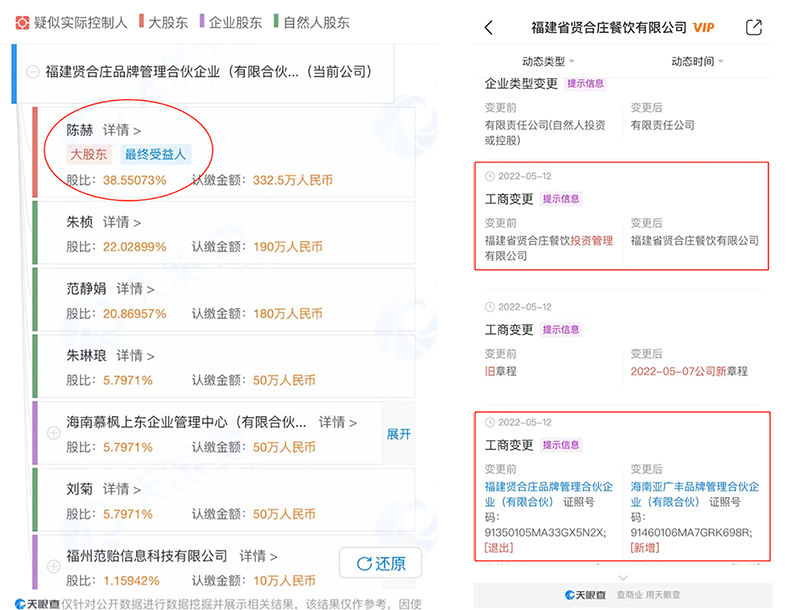The height and width of the screenshot is (610, 800).
Task: Click the 企业类型变更 heading
Action: point(521,84)
